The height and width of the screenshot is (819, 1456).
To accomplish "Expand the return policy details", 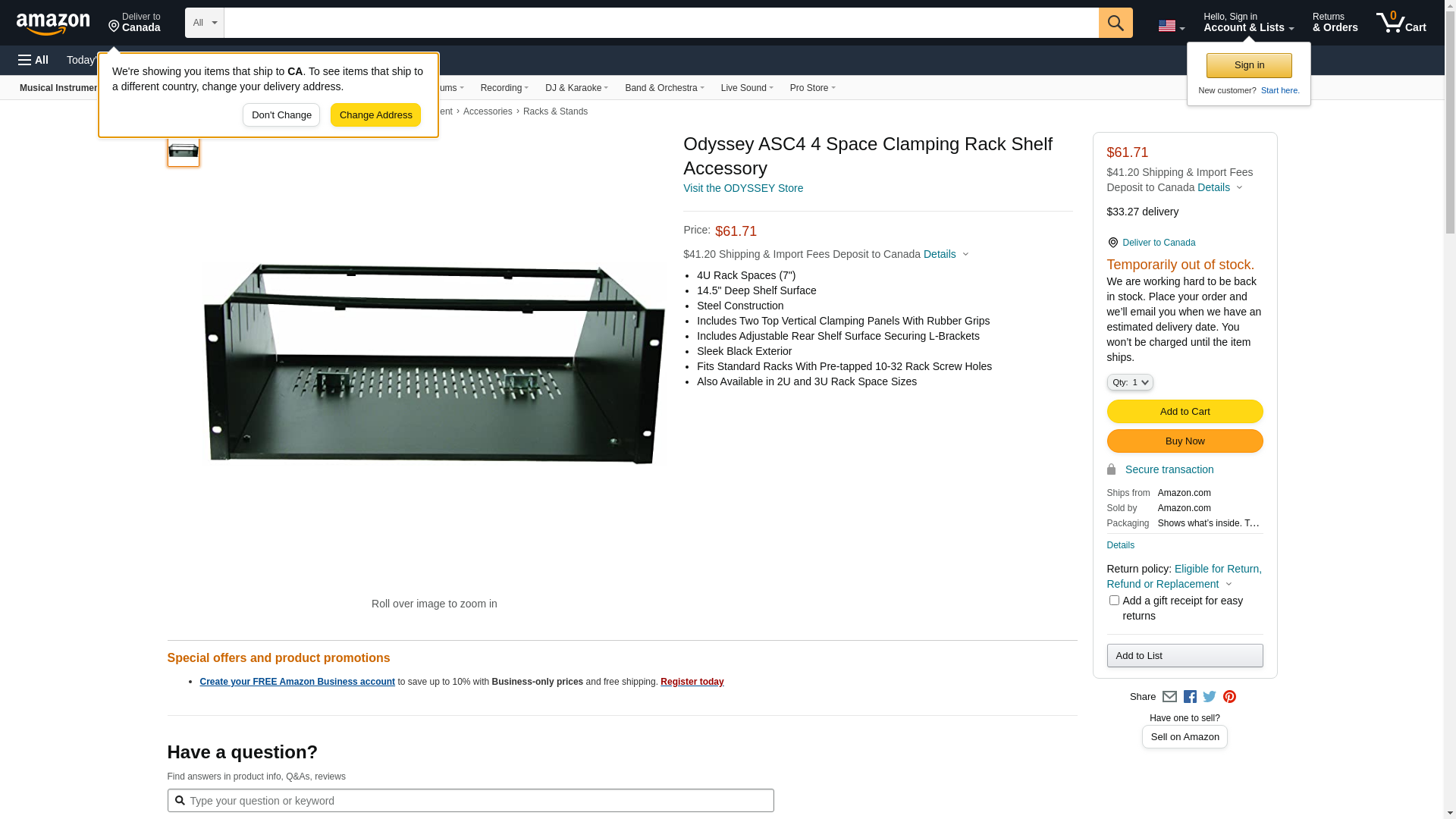I will 1228,585.
